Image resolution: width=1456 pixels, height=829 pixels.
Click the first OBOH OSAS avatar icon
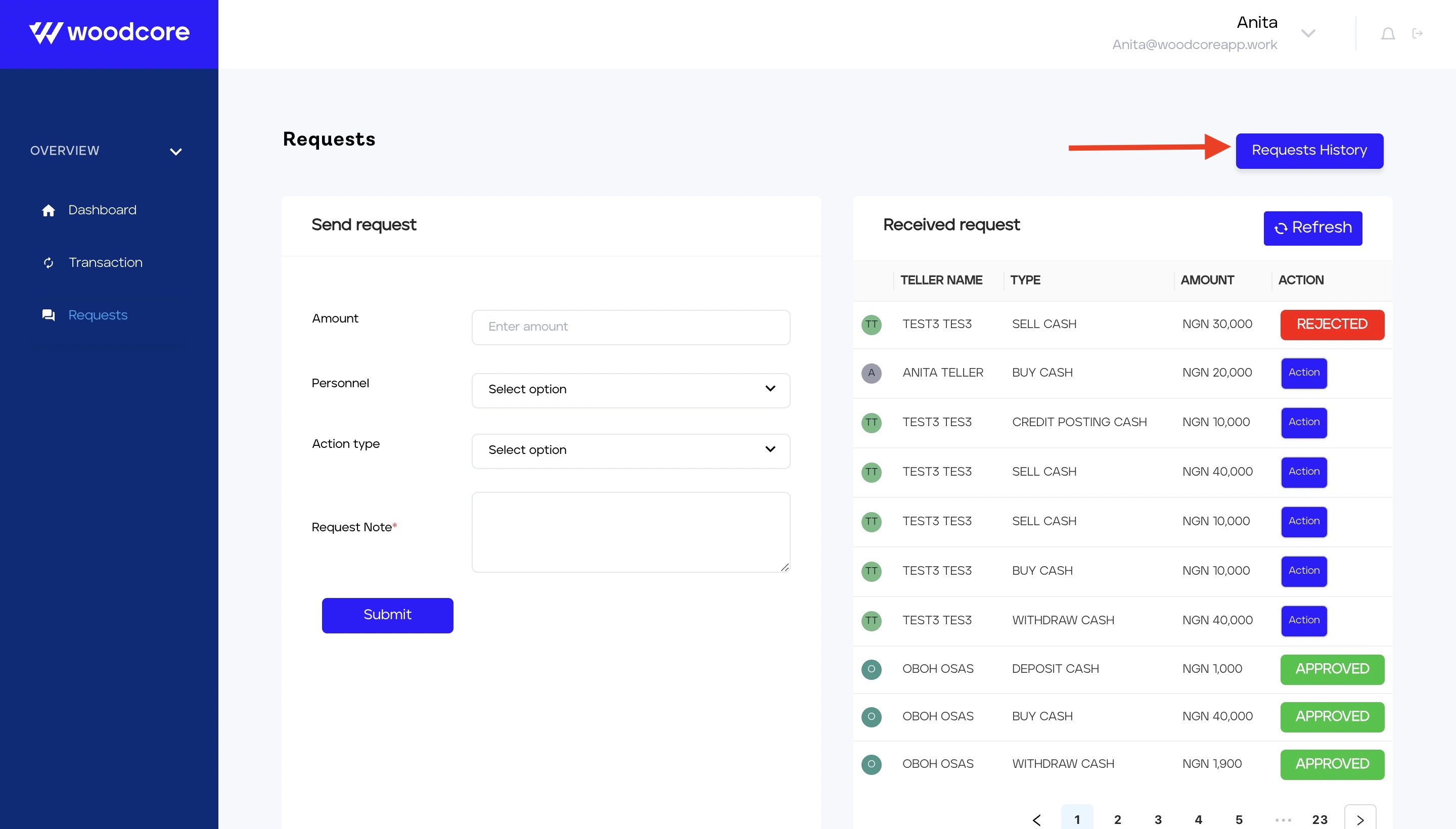point(871,669)
